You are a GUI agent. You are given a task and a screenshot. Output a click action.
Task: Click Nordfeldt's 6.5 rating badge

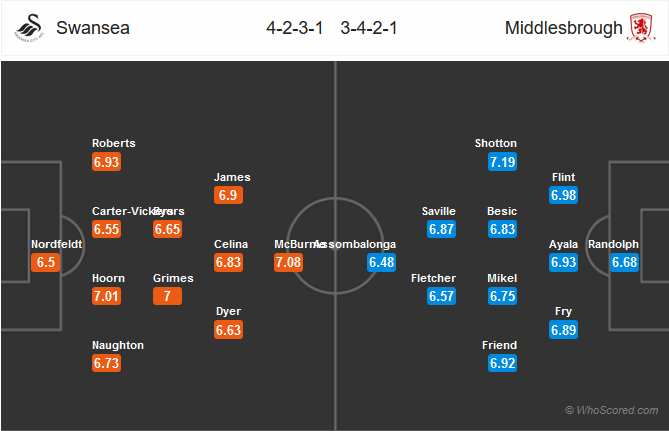pyautogui.click(x=46, y=262)
